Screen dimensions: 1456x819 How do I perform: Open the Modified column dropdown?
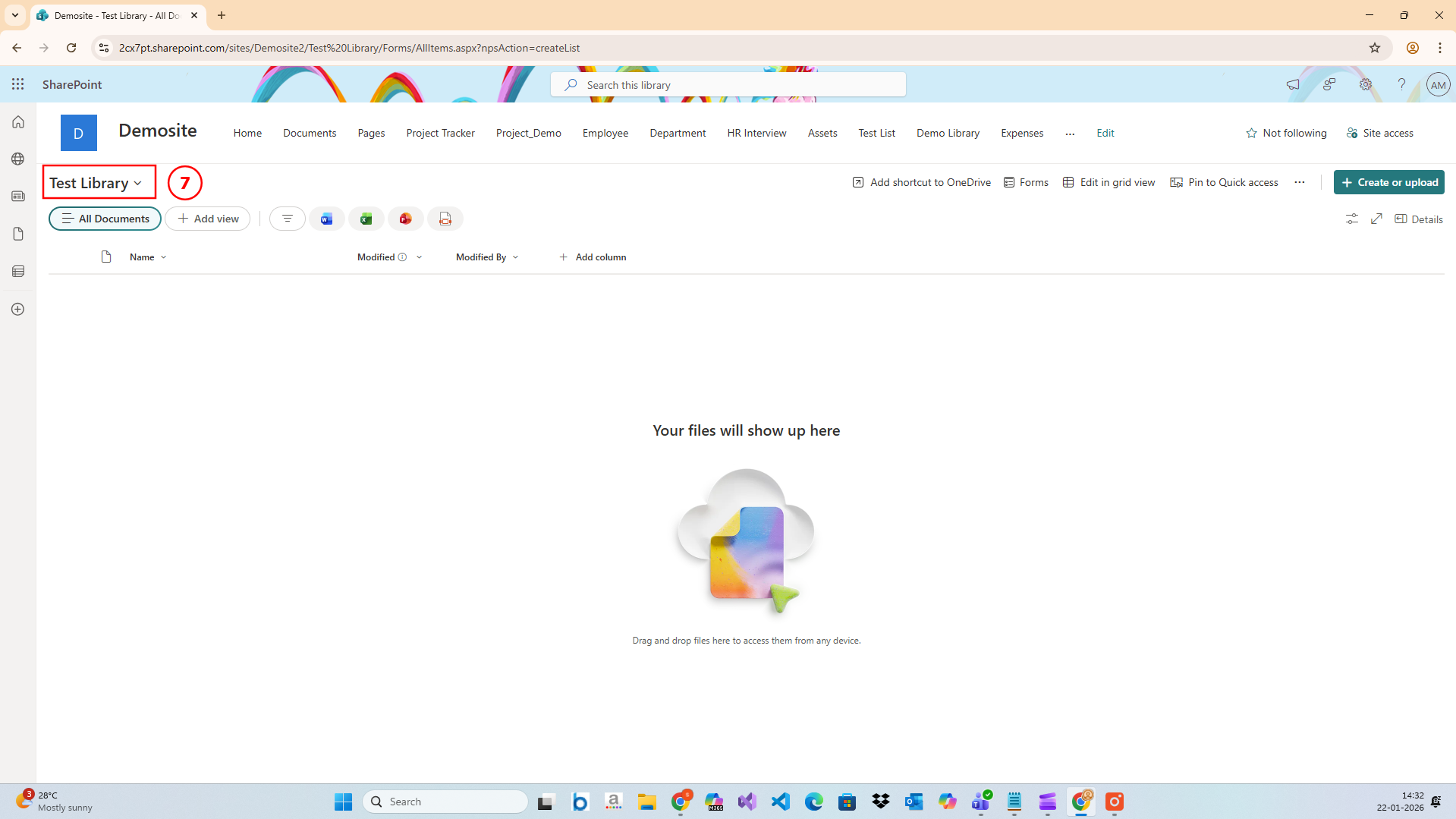tap(420, 257)
